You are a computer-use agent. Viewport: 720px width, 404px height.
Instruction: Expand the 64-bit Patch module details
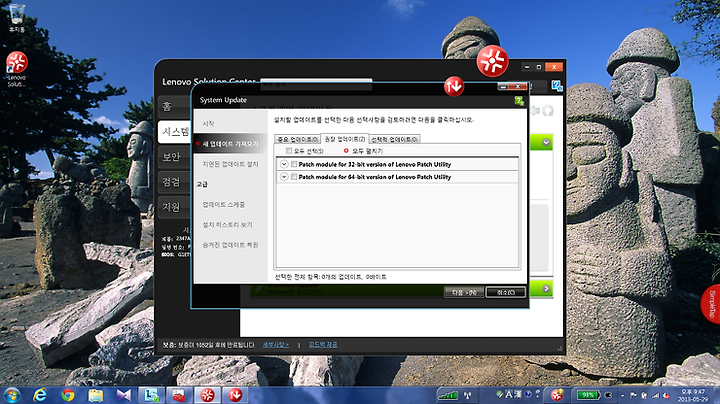(284, 177)
